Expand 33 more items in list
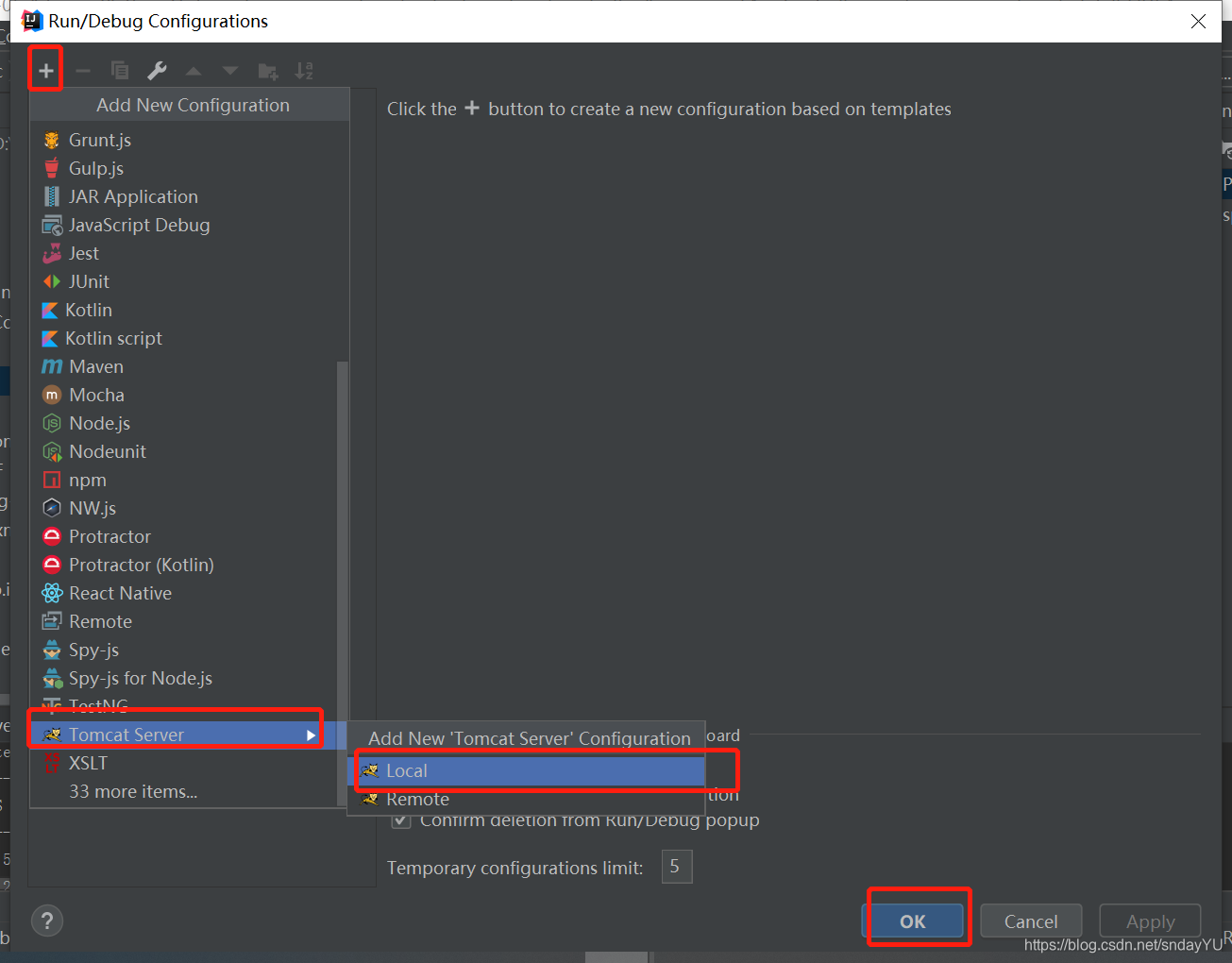The width and height of the screenshot is (1232, 963). pos(133,791)
